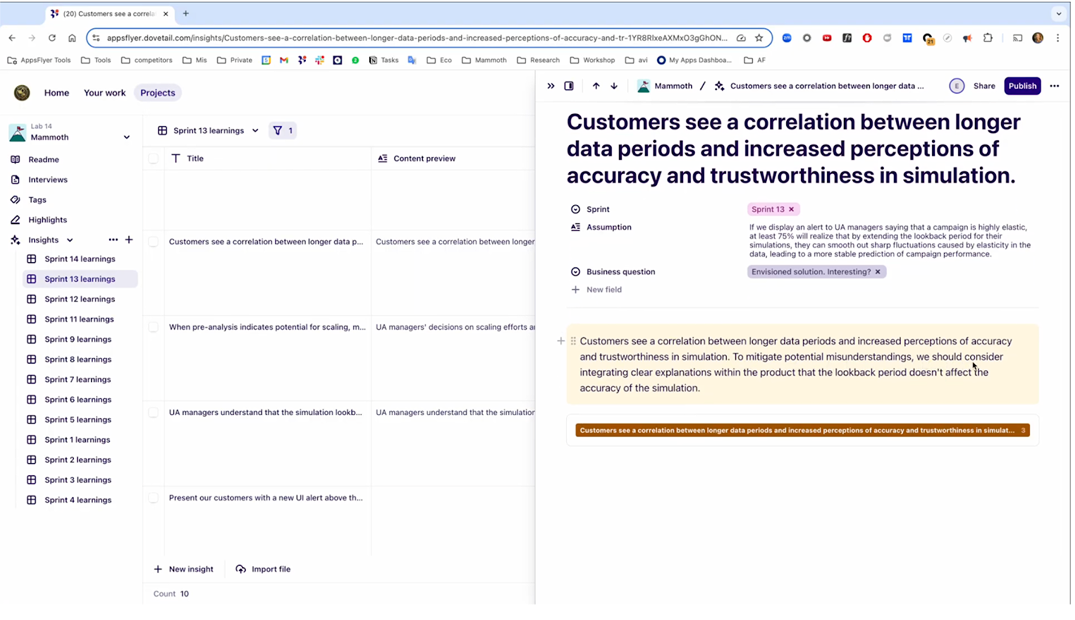Click the drag handle beside the highlighted paragraph
Viewport: 1075px width, 620px height.
(x=573, y=341)
